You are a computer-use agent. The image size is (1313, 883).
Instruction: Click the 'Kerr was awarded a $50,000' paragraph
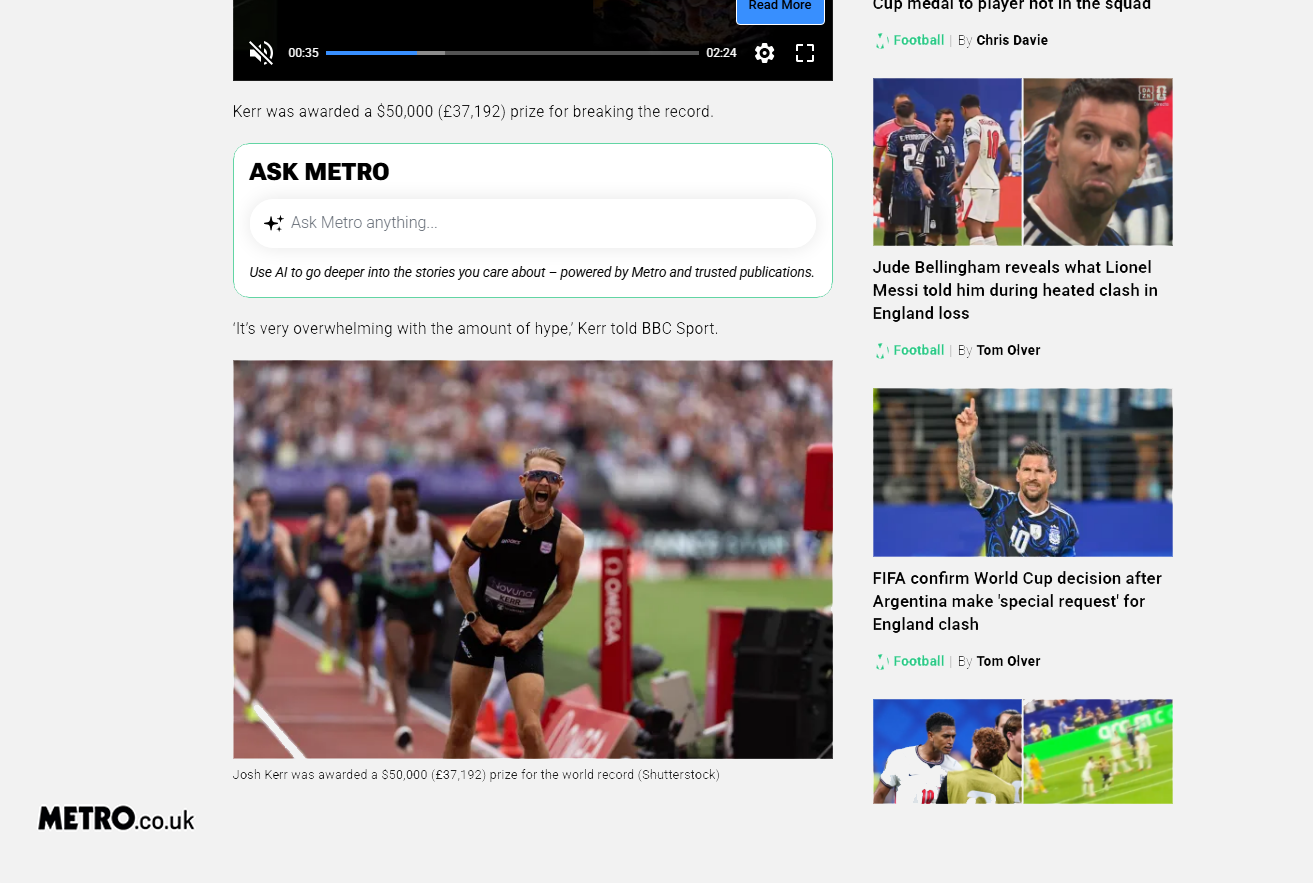(473, 111)
